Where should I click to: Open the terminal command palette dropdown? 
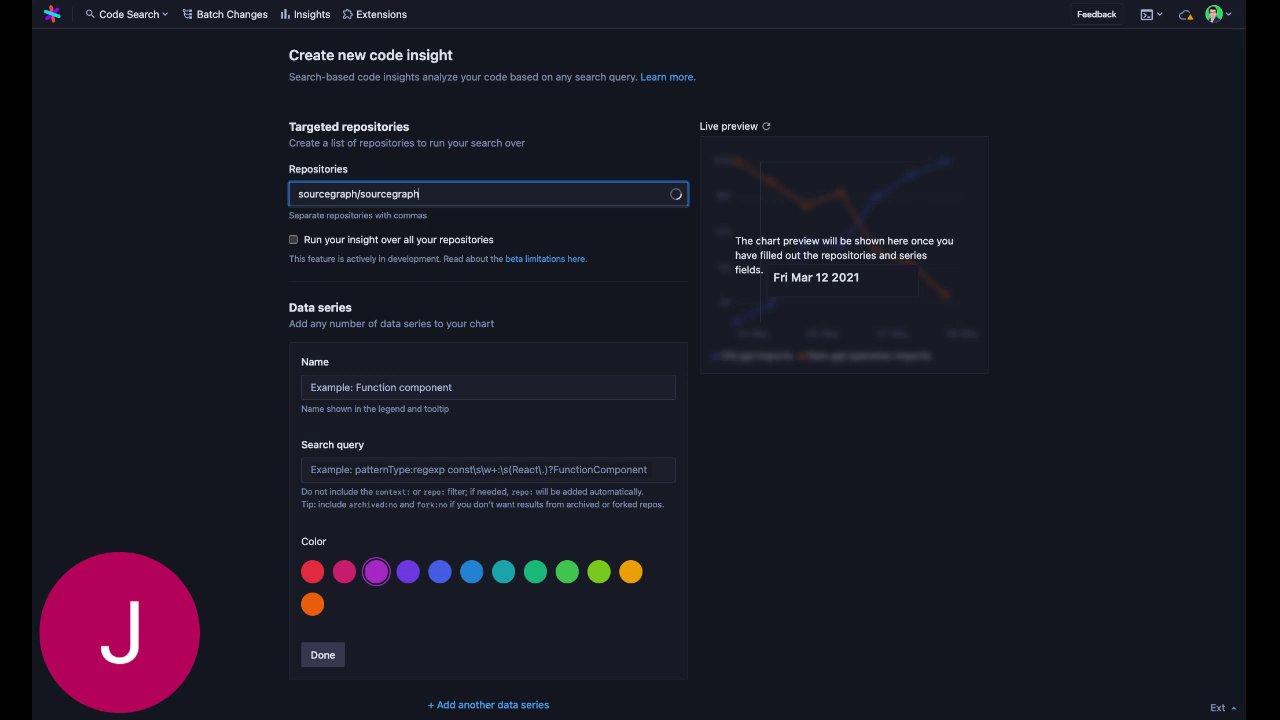tap(1151, 15)
